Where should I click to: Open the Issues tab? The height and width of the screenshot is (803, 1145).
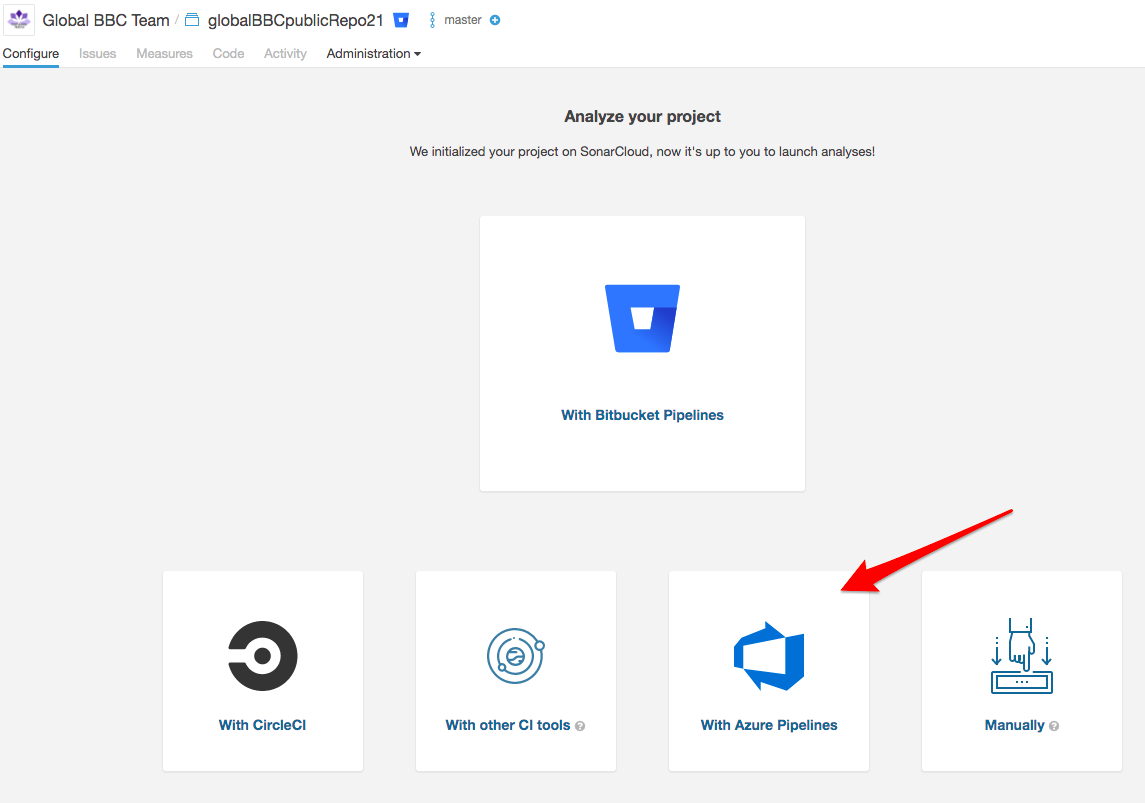click(98, 54)
